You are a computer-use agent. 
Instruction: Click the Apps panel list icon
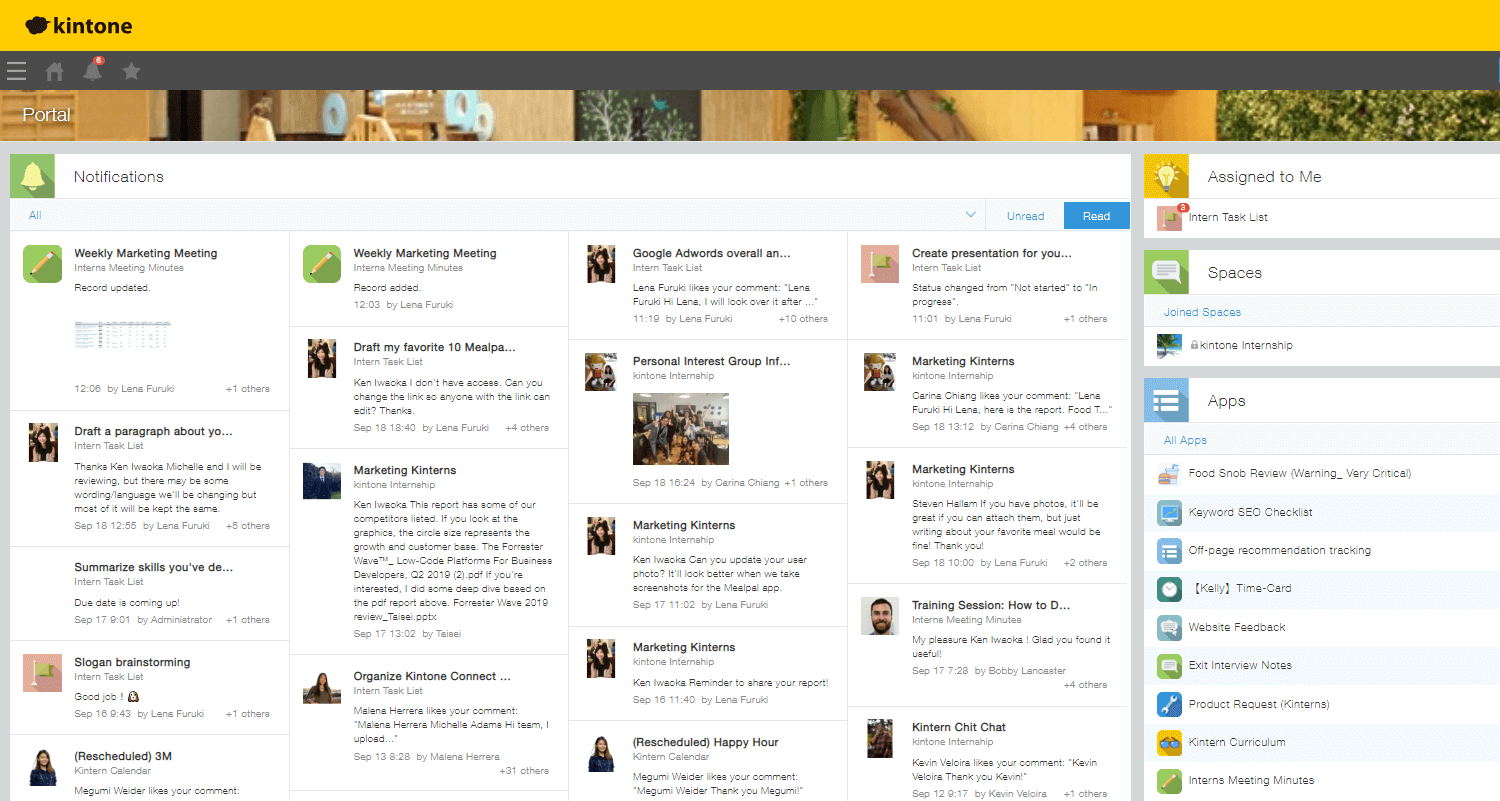tap(1166, 400)
